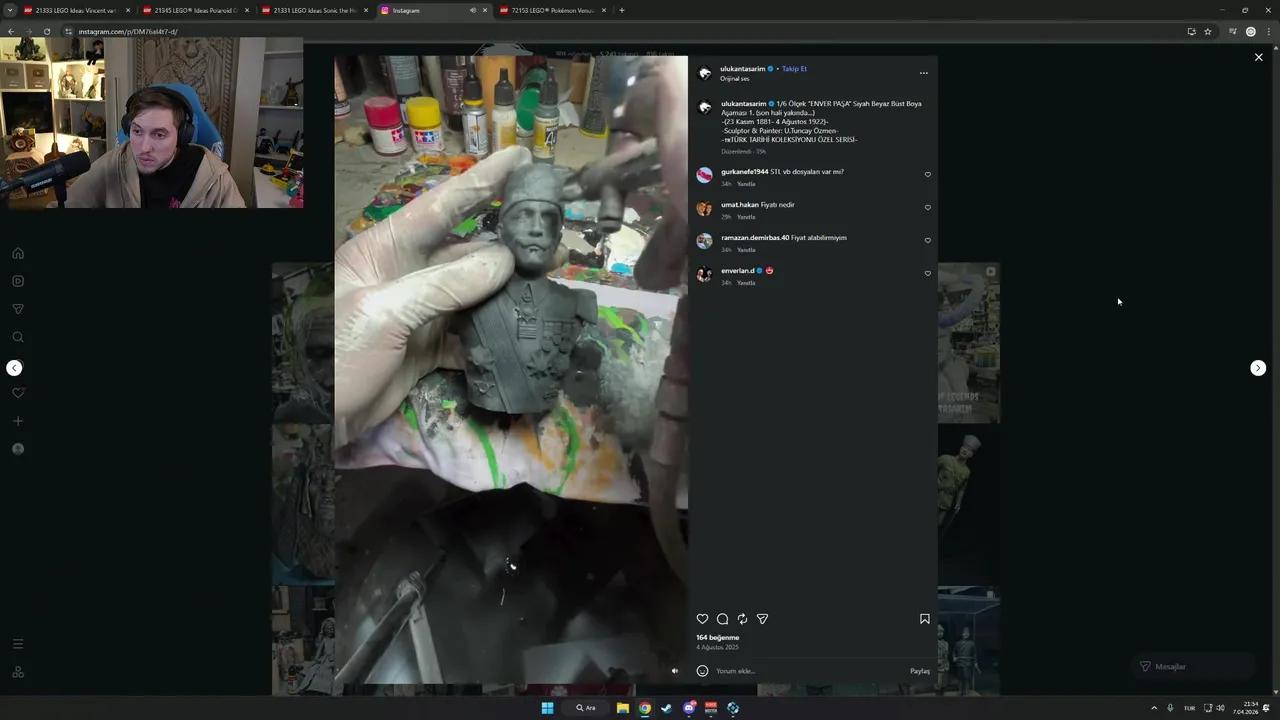View the '164 beğenme' likes list

[718, 638]
